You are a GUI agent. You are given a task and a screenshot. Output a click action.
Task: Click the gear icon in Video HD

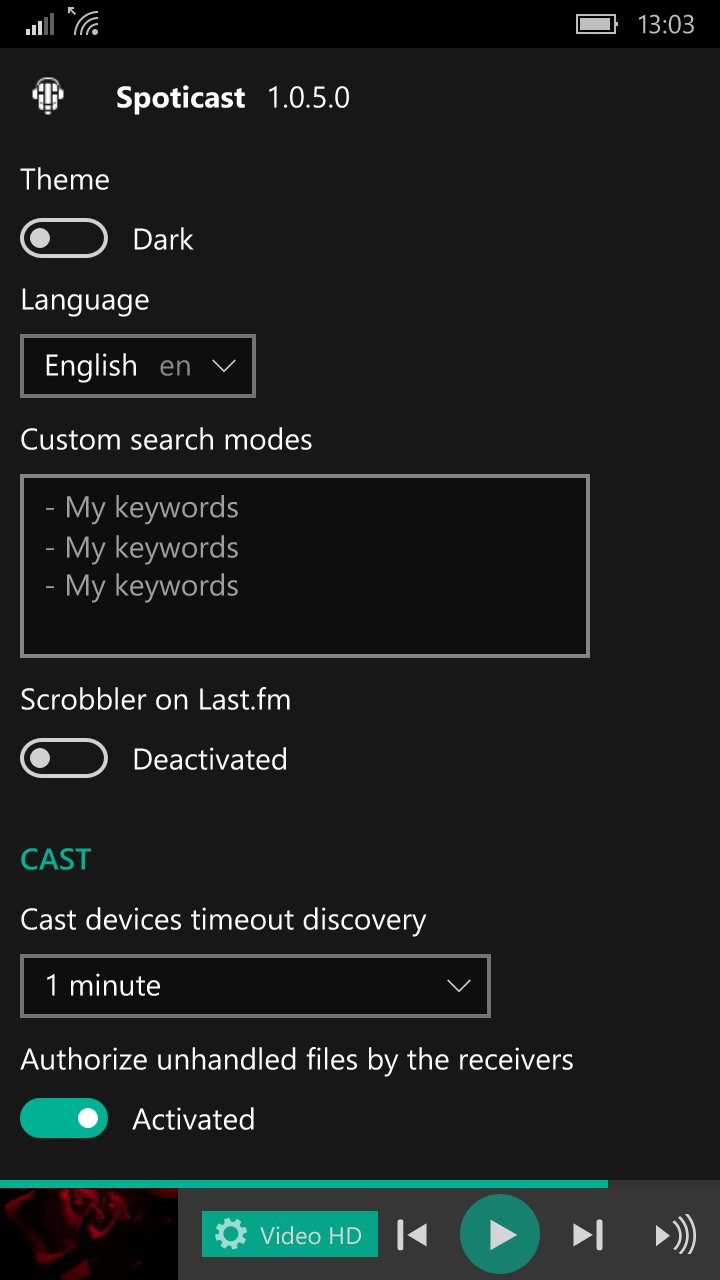pos(231,1235)
